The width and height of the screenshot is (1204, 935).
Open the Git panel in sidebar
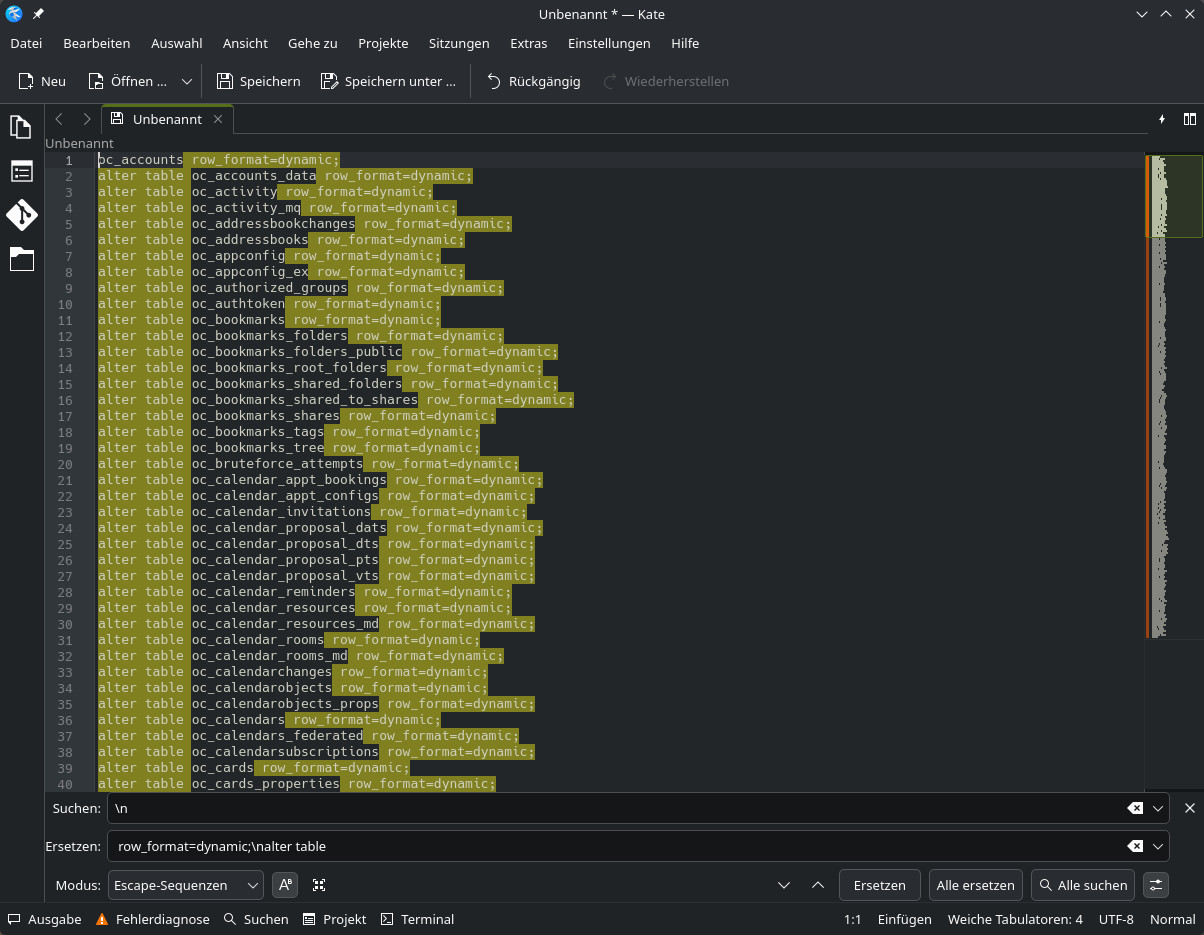coord(21,215)
